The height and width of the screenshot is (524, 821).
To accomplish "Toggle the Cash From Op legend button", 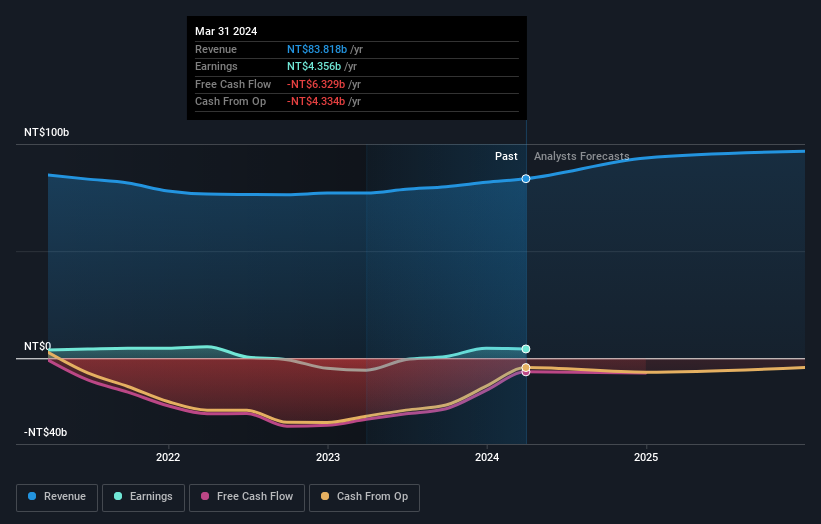I will [x=364, y=497].
